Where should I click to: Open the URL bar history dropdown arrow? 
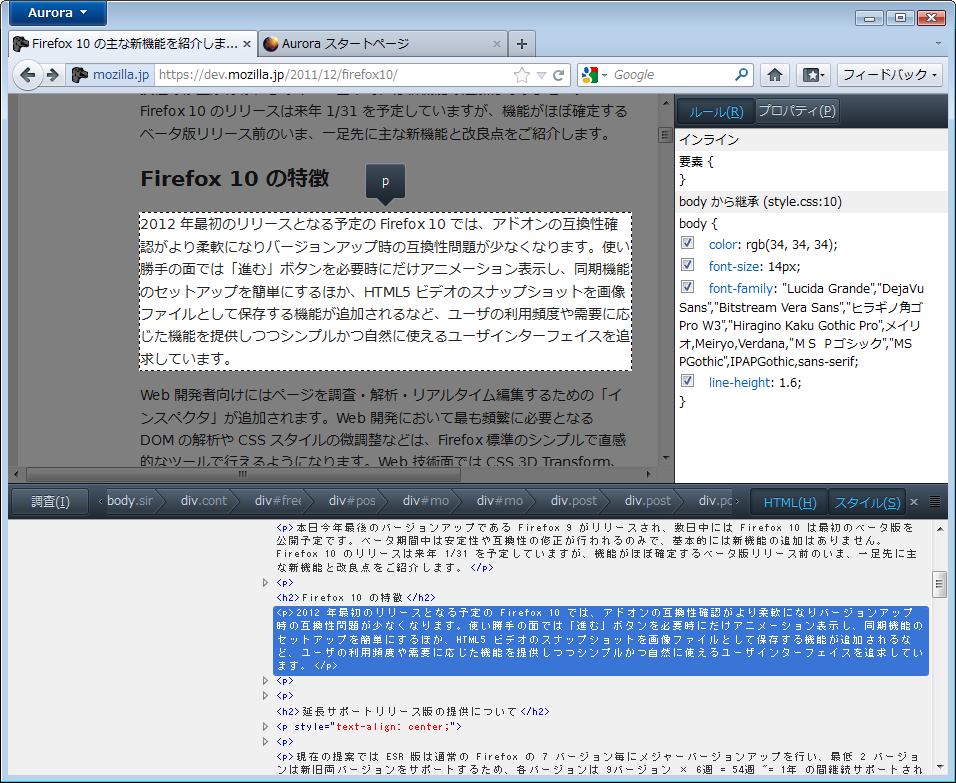click(541, 76)
